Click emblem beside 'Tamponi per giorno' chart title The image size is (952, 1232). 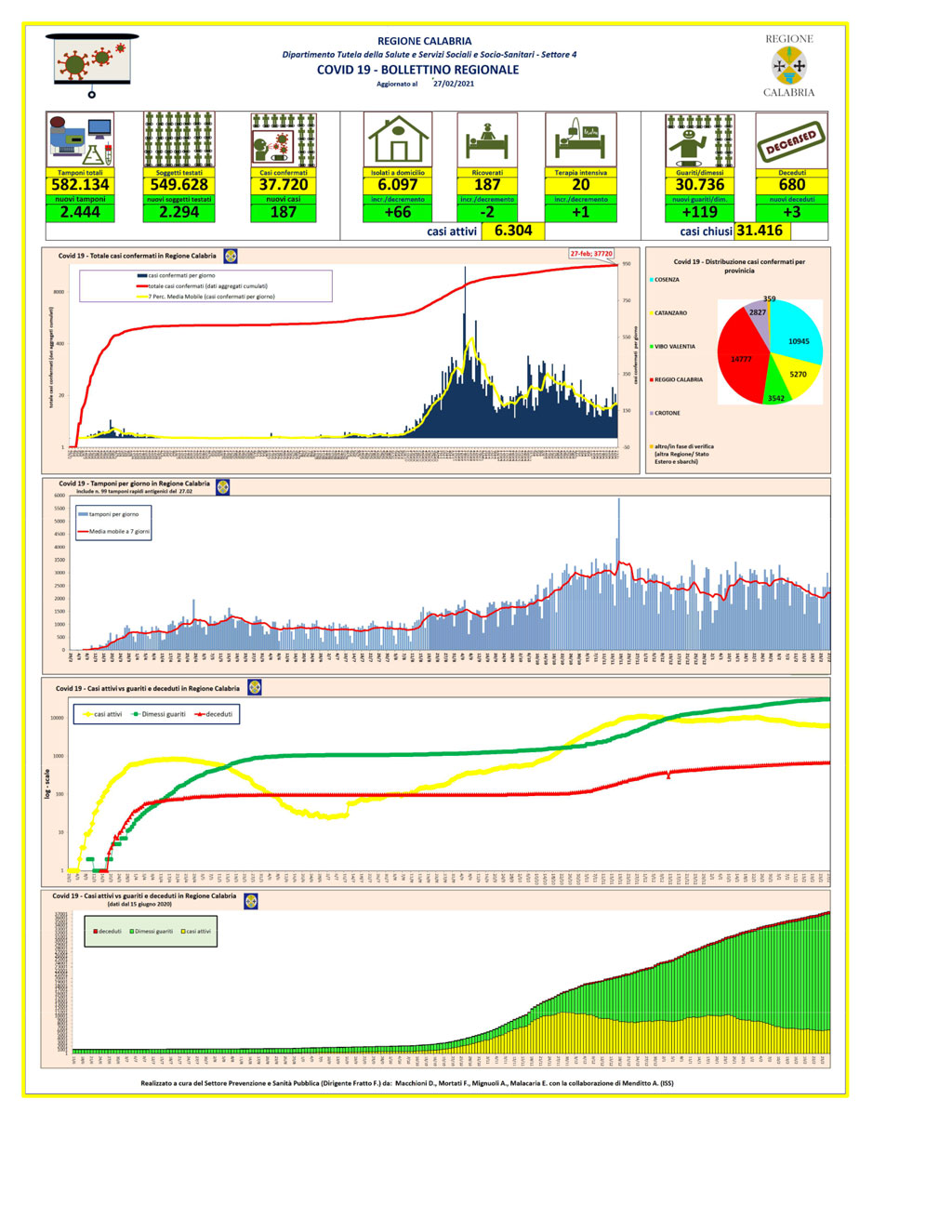click(x=223, y=487)
